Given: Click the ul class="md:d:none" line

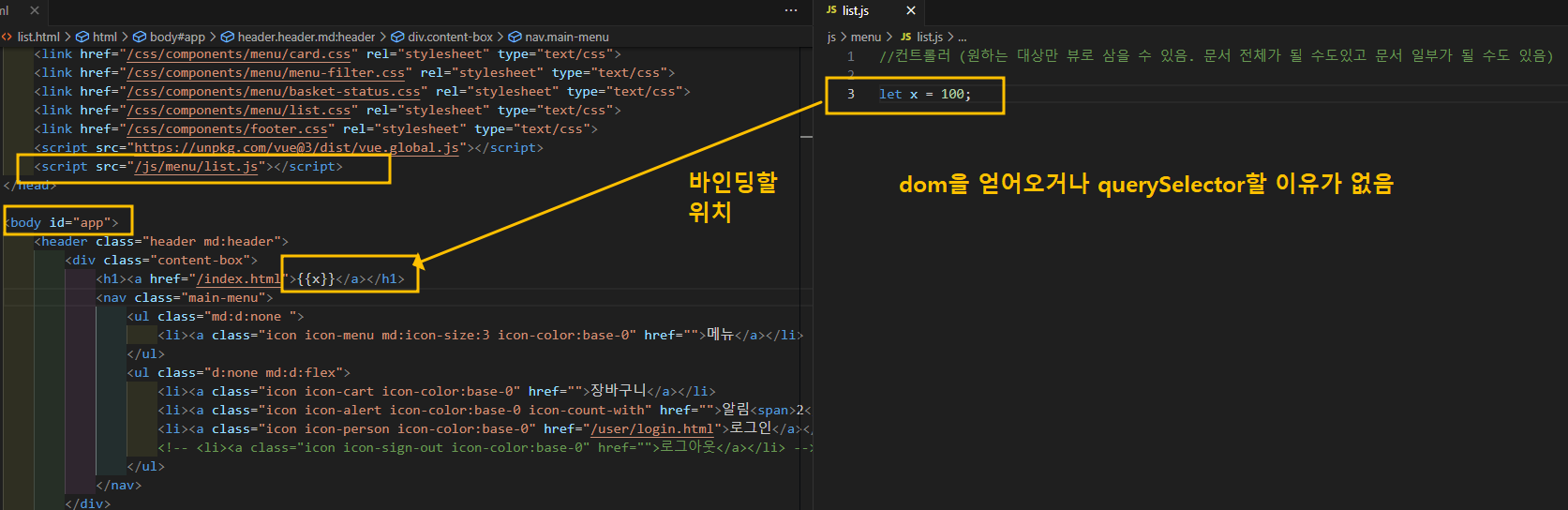Looking at the screenshot, I should (216, 317).
